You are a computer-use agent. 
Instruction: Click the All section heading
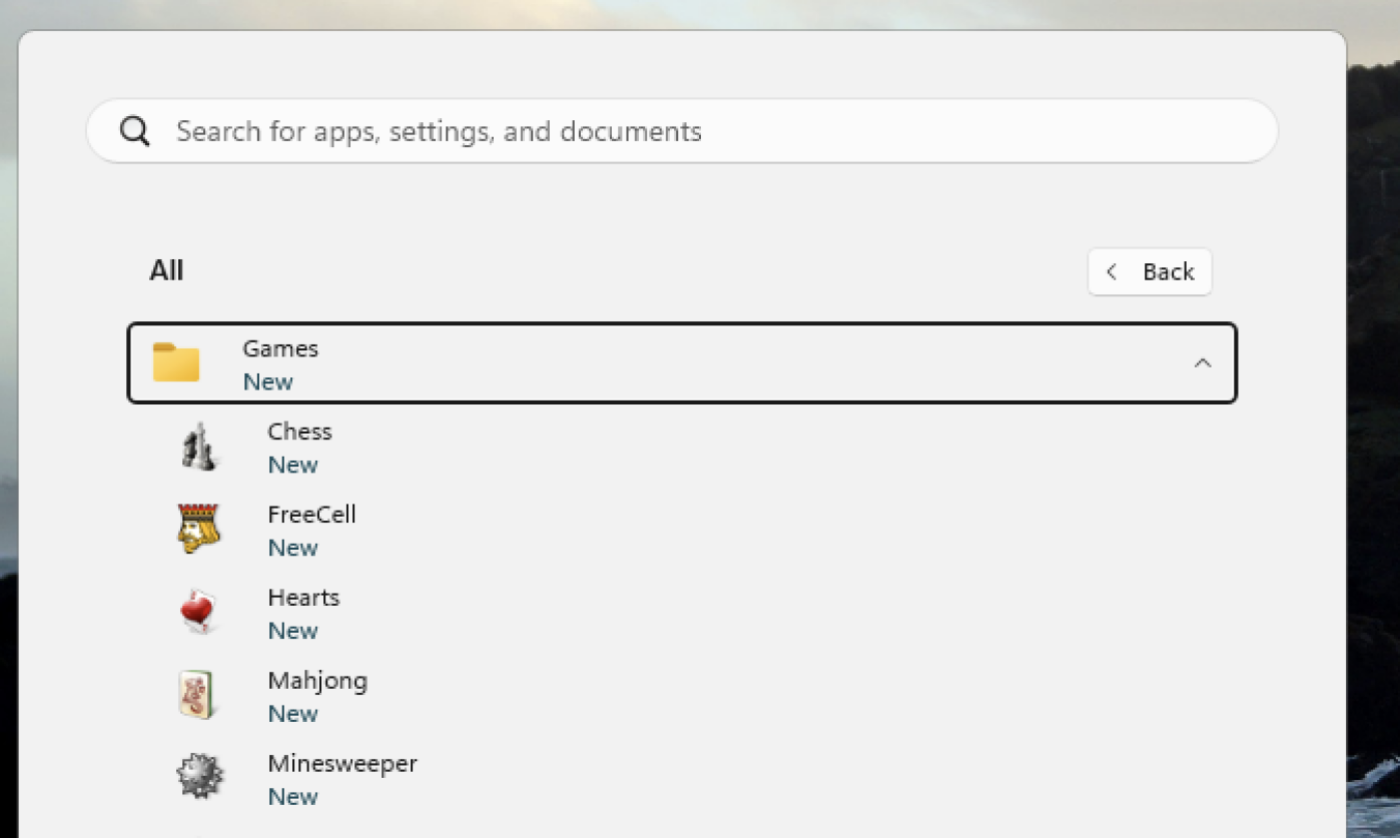click(166, 269)
